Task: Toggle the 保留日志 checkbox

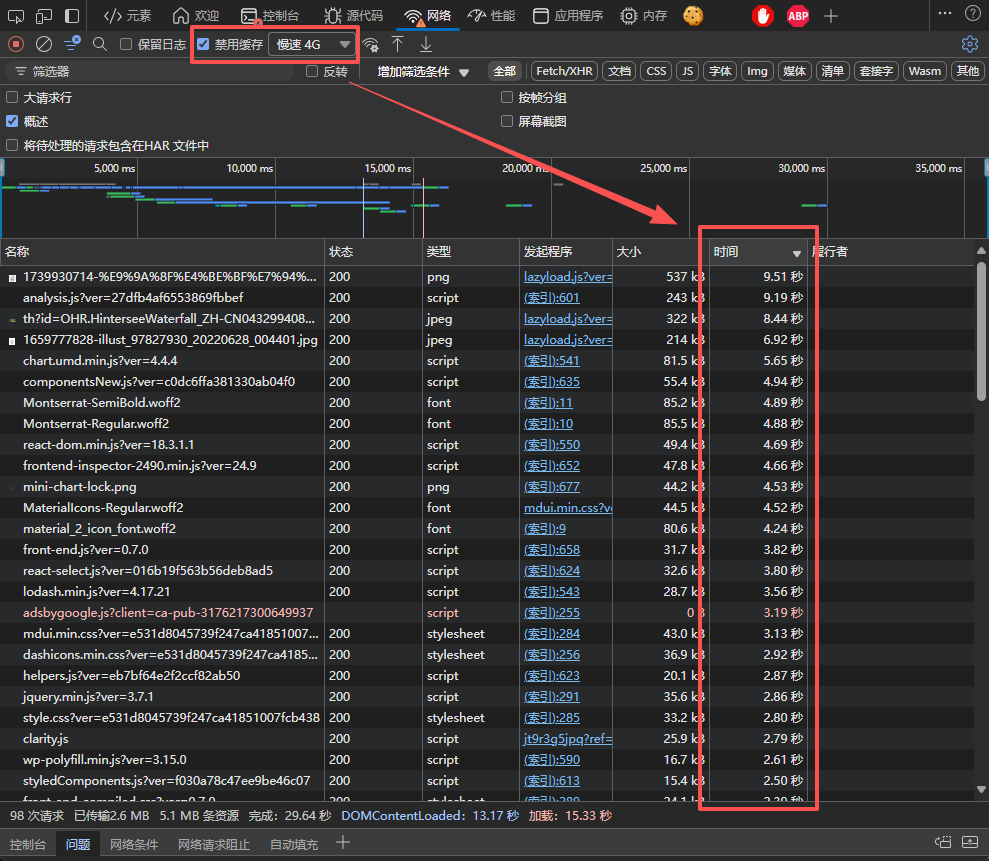Action: (x=126, y=44)
